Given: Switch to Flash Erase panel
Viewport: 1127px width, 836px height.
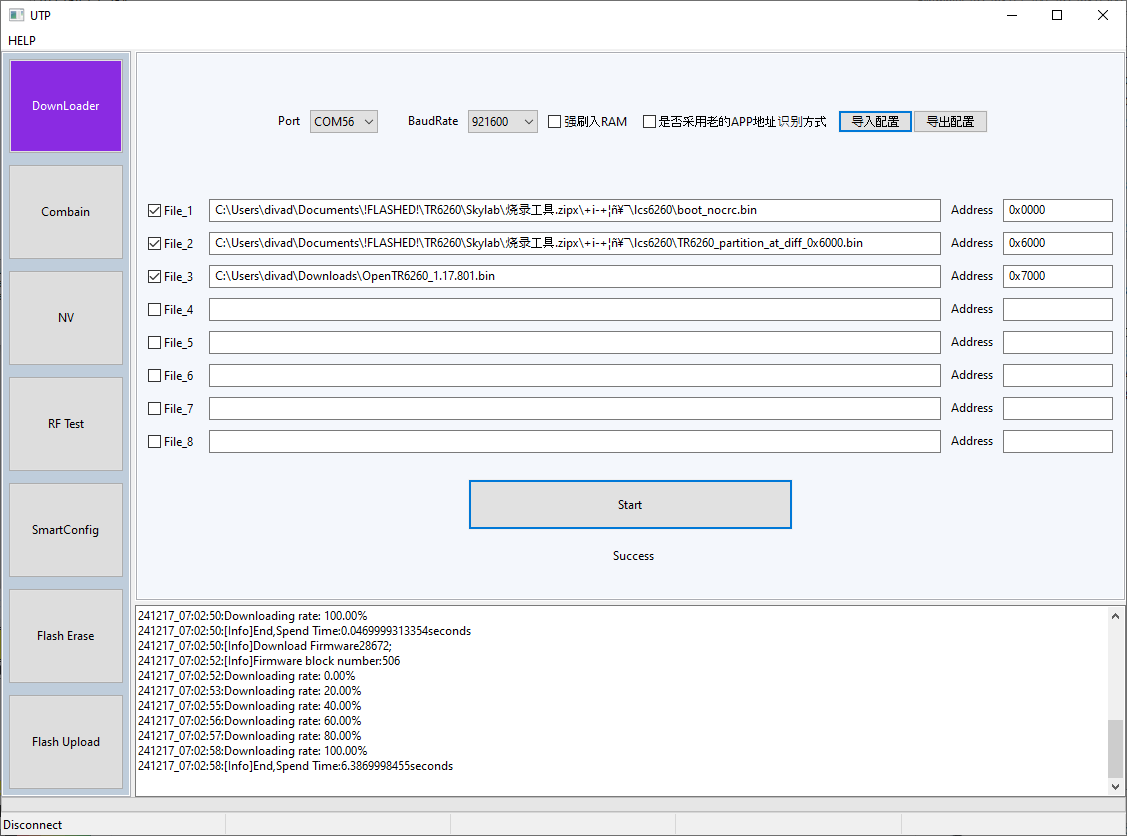Looking at the screenshot, I should [65, 636].
